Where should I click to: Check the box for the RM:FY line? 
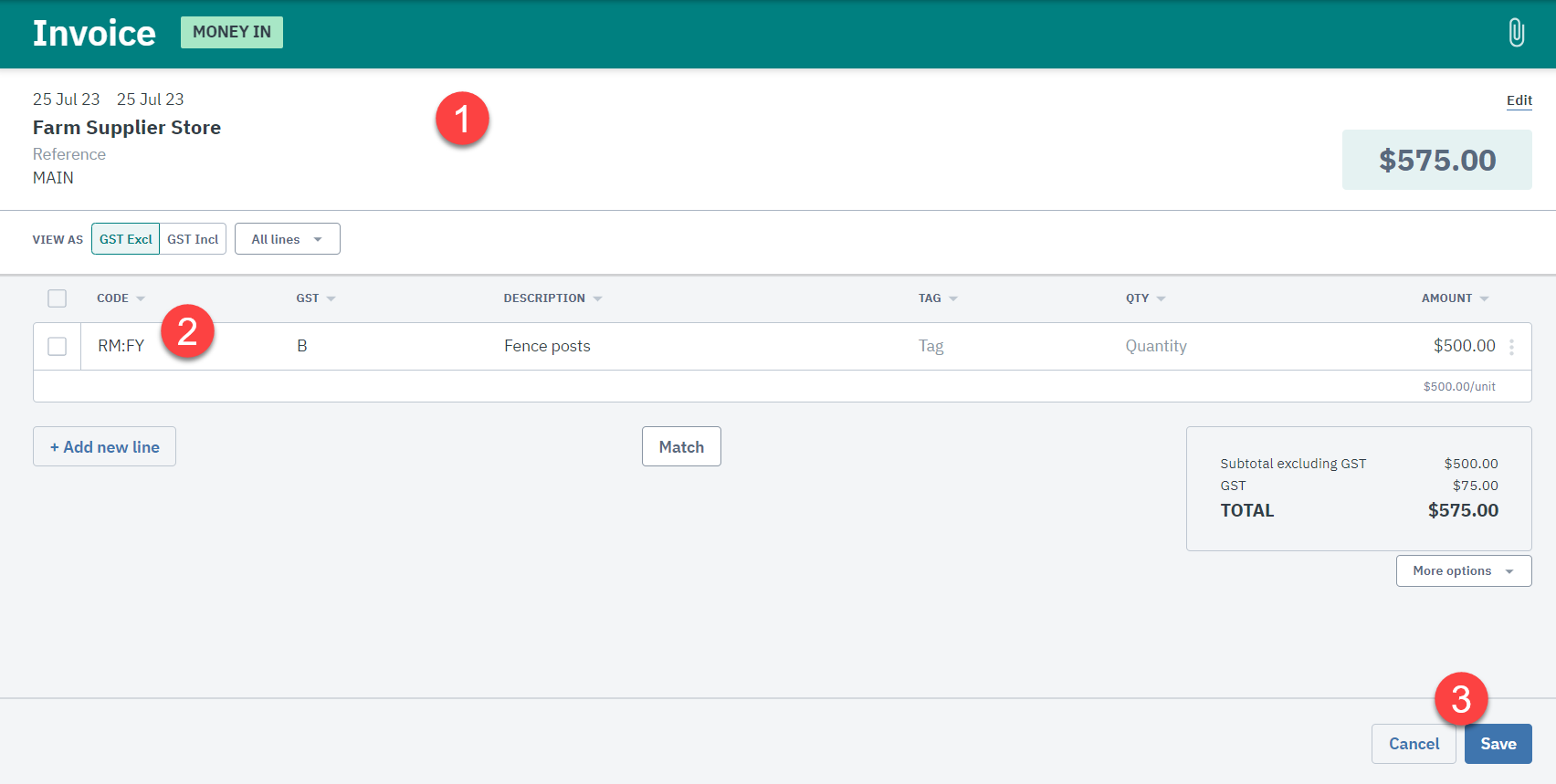(x=58, y=346)
